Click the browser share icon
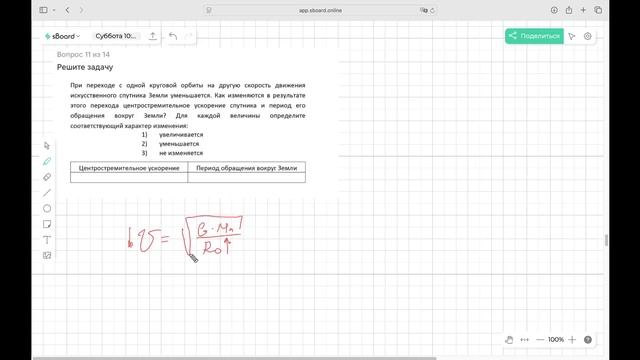Screen dimensions: 640x360 click(x=569, y=10)
